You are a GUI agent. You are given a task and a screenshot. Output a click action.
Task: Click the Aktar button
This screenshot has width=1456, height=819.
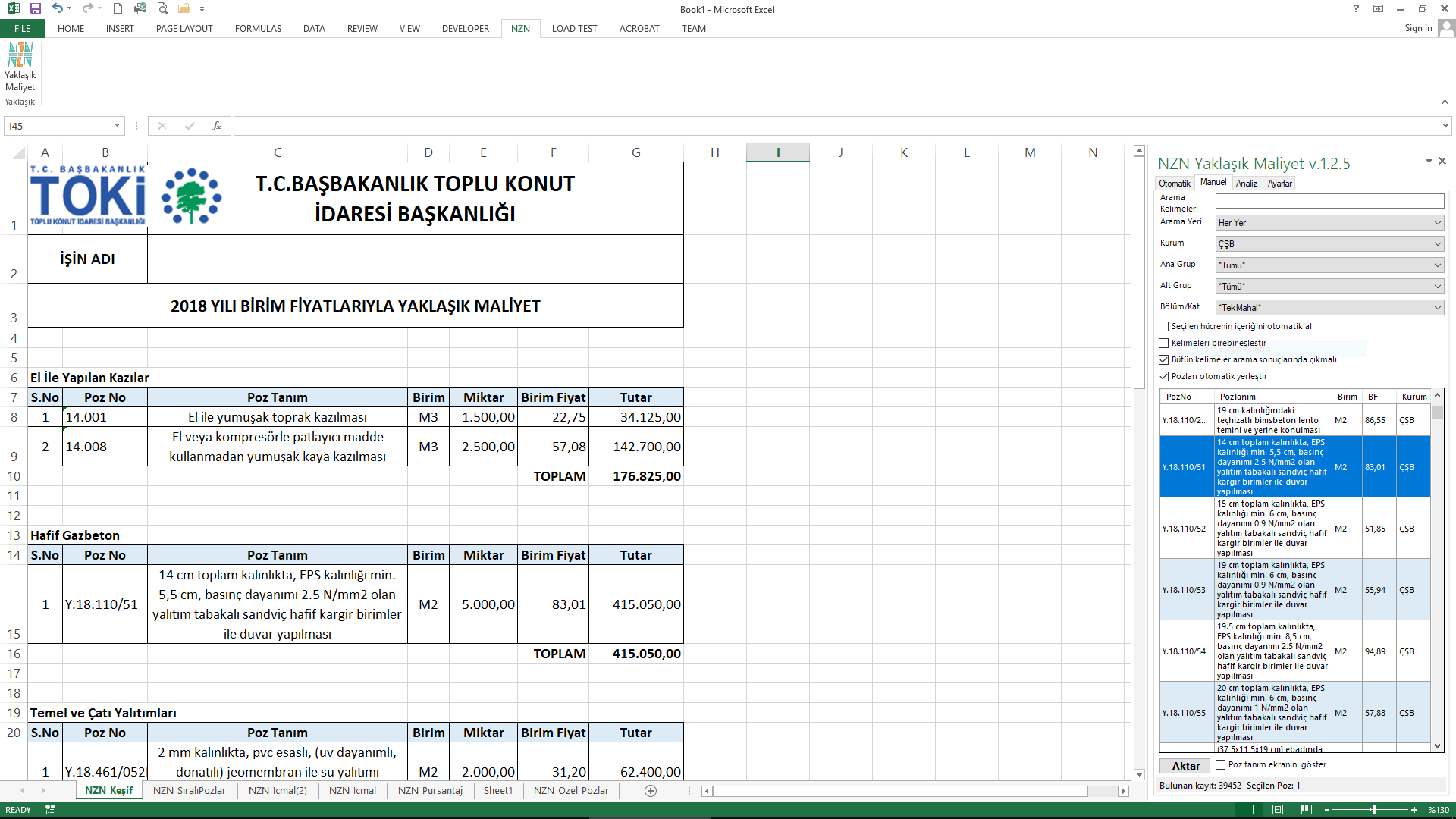point(1185,766)
